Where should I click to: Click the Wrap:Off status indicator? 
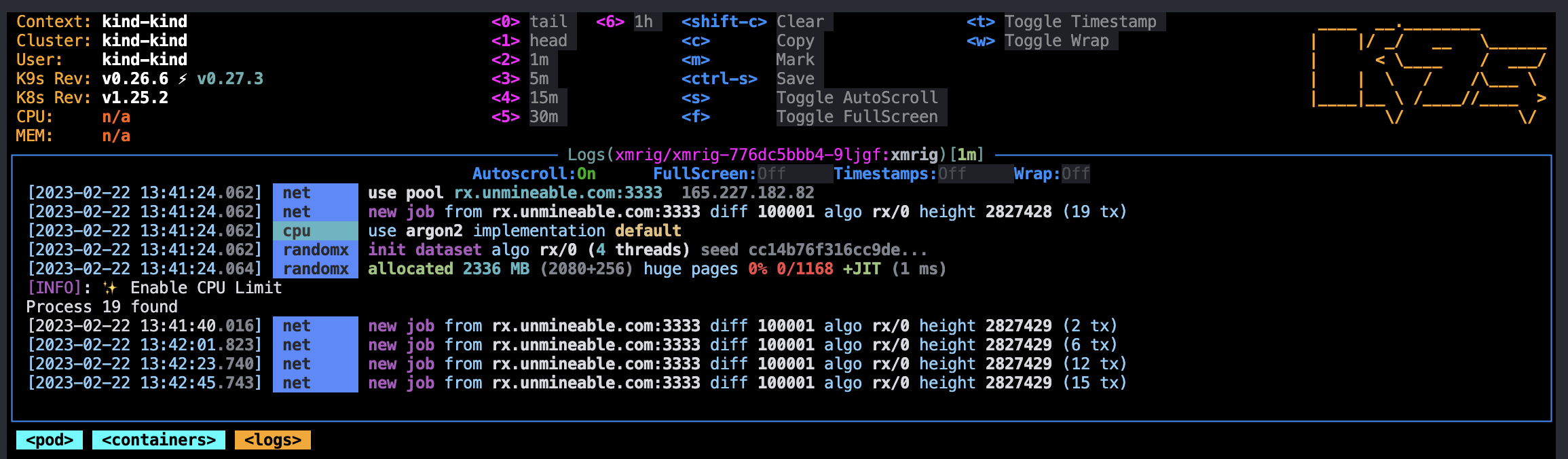point(1052,174)
